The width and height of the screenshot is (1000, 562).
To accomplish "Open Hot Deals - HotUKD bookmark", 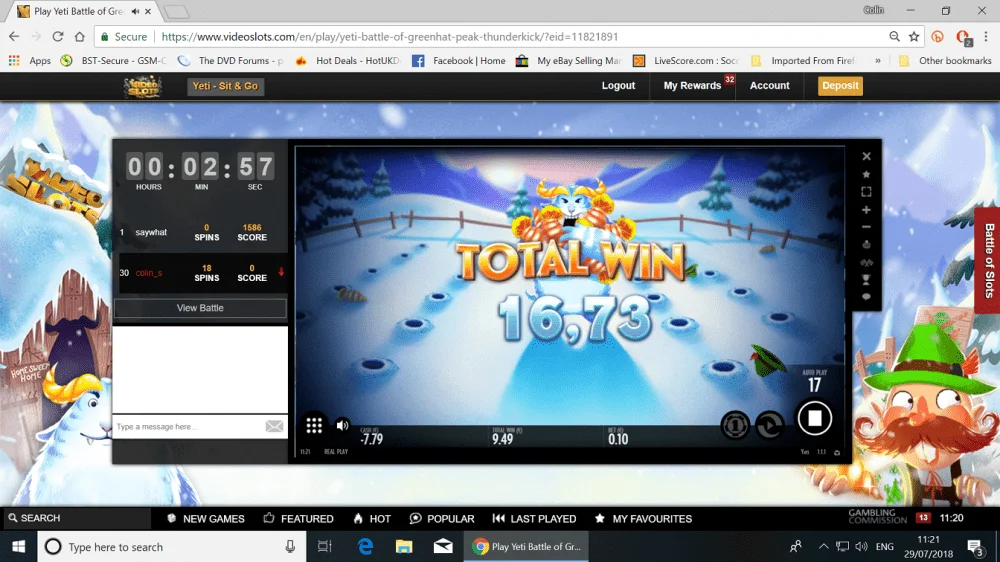I will click(348, 61).
